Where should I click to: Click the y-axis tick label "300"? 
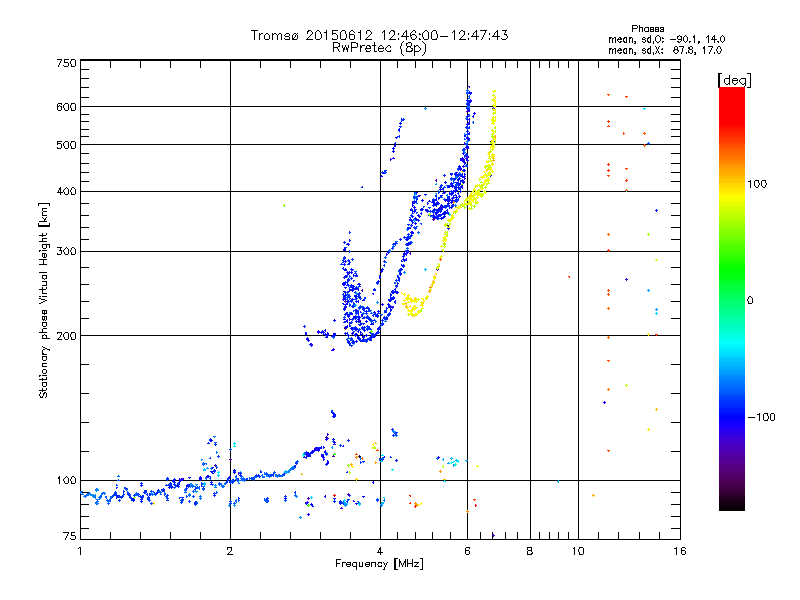[66, 252]
